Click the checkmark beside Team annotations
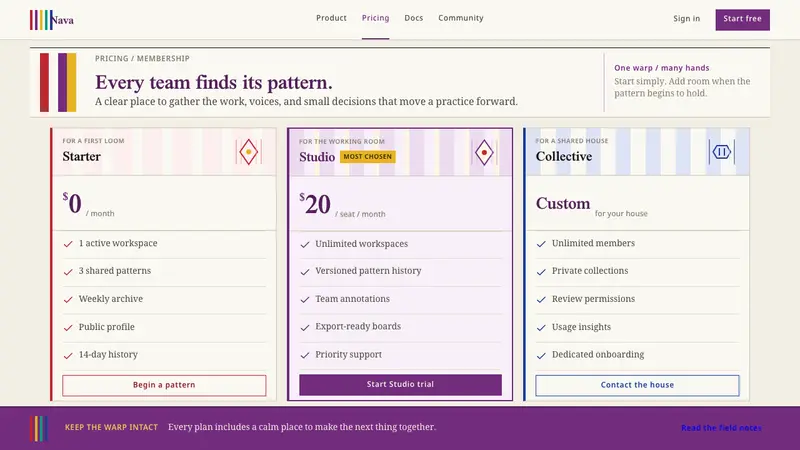Image resolution: width=800 pixels, height=450 pixels. click(305, 299)
